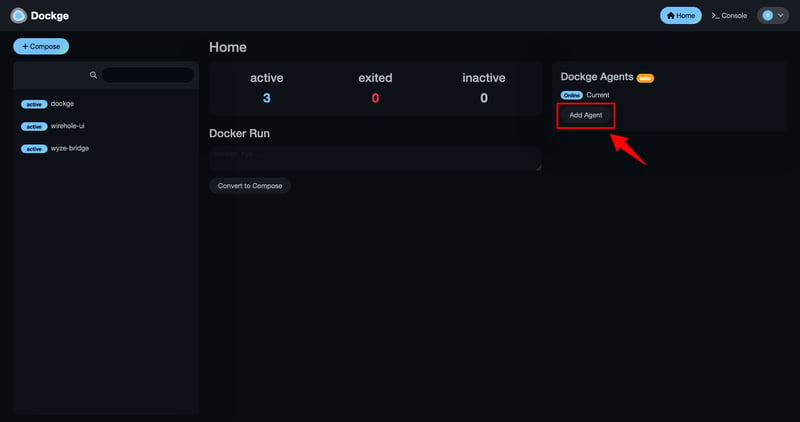This screenshot has height=422, width=800.
Task: Focus the stack search field
Action: [148, 75]
